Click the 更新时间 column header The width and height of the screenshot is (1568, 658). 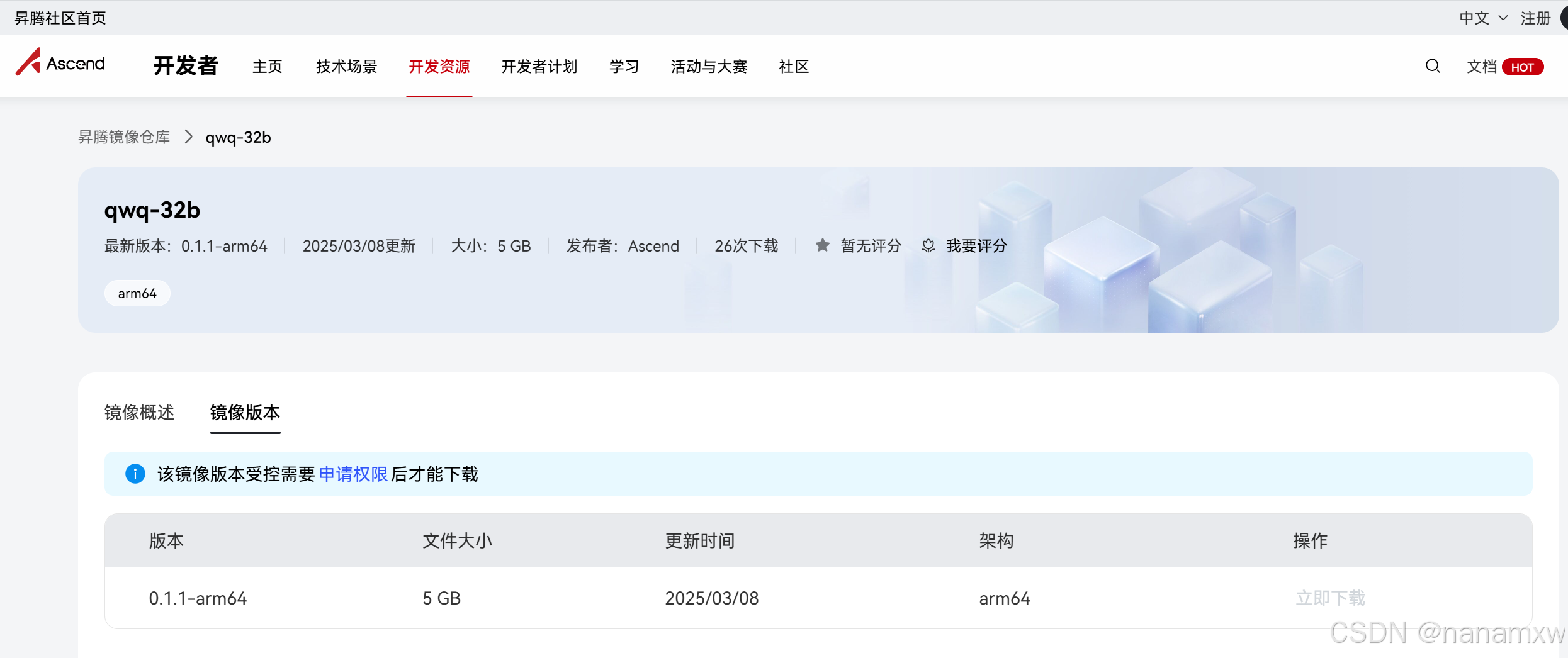click(x=700, y=540)
